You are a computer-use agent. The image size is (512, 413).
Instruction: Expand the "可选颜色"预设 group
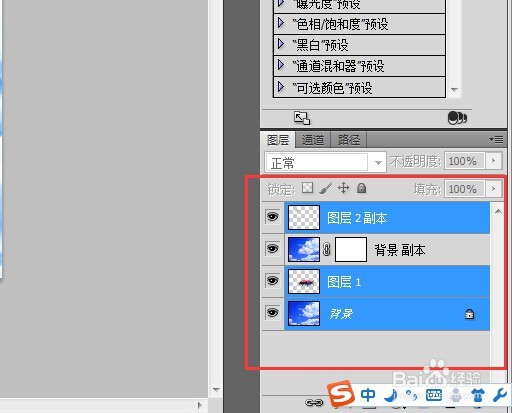pyautogui.click(x=281, y=87)
